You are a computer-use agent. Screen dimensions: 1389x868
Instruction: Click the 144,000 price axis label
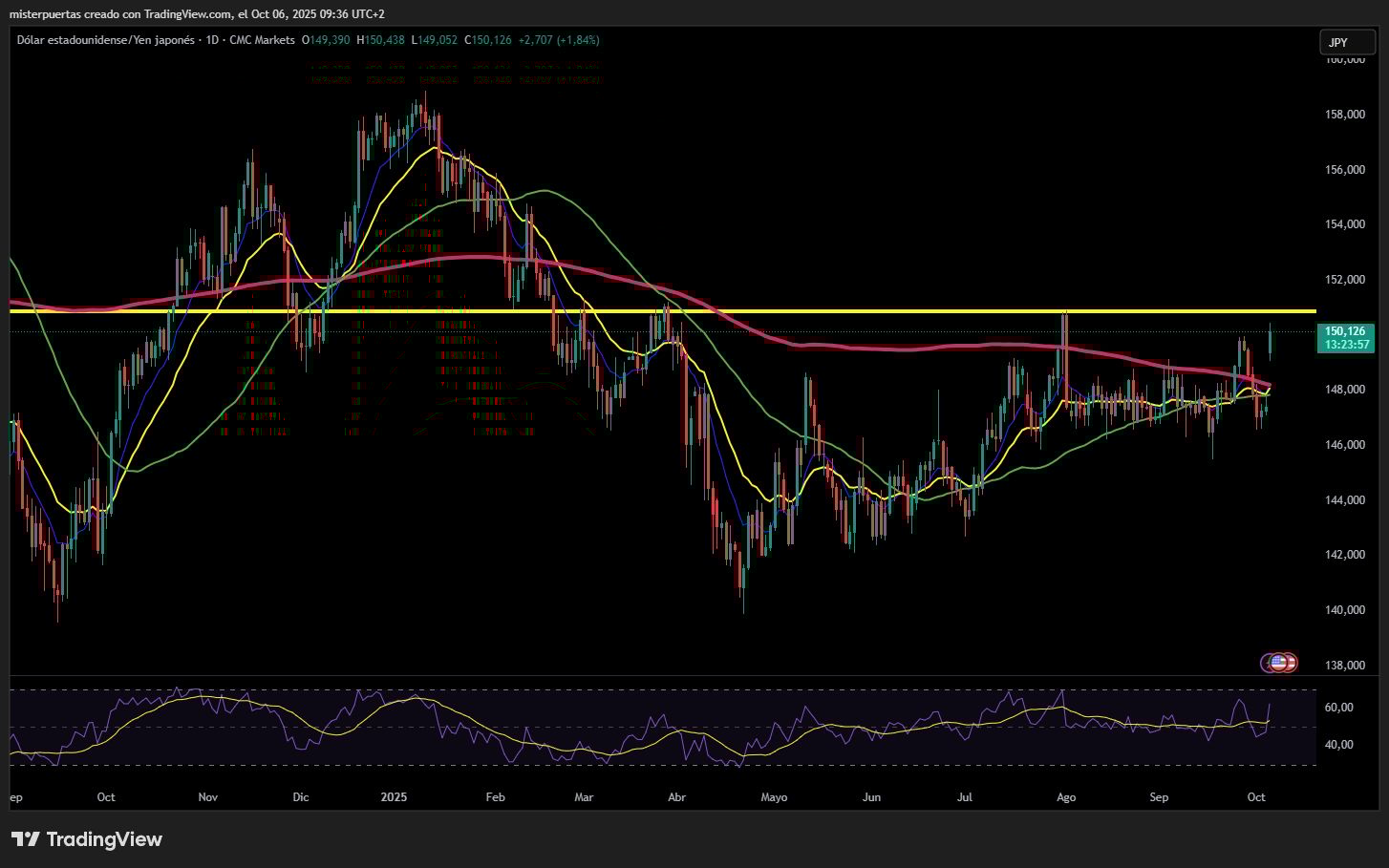pos(1345,500)
